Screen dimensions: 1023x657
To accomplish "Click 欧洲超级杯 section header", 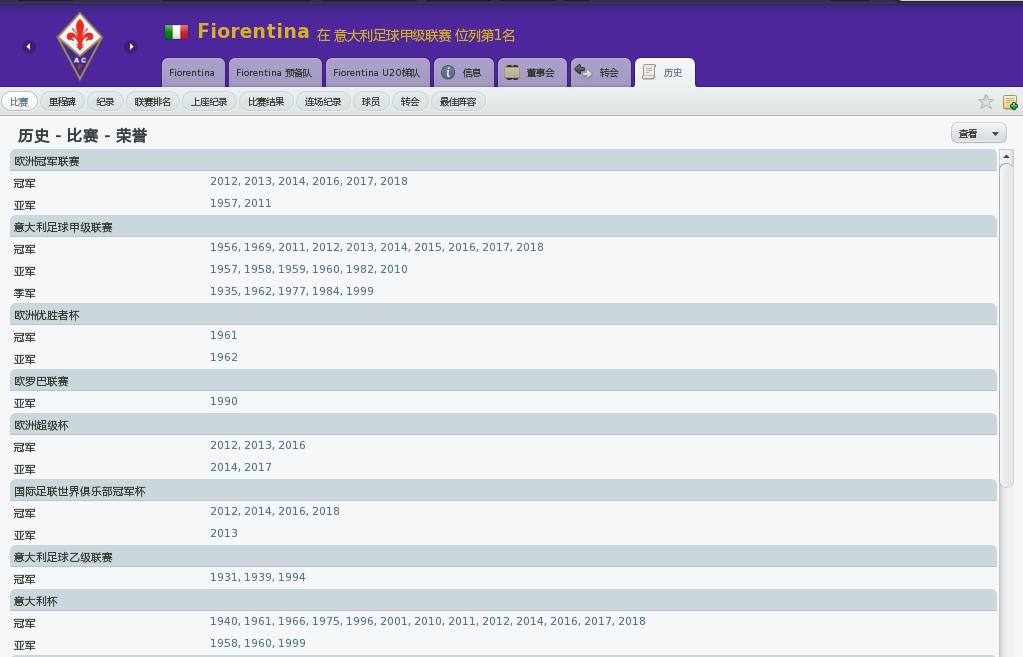I will pyautogui.click(x=503, y=425).
